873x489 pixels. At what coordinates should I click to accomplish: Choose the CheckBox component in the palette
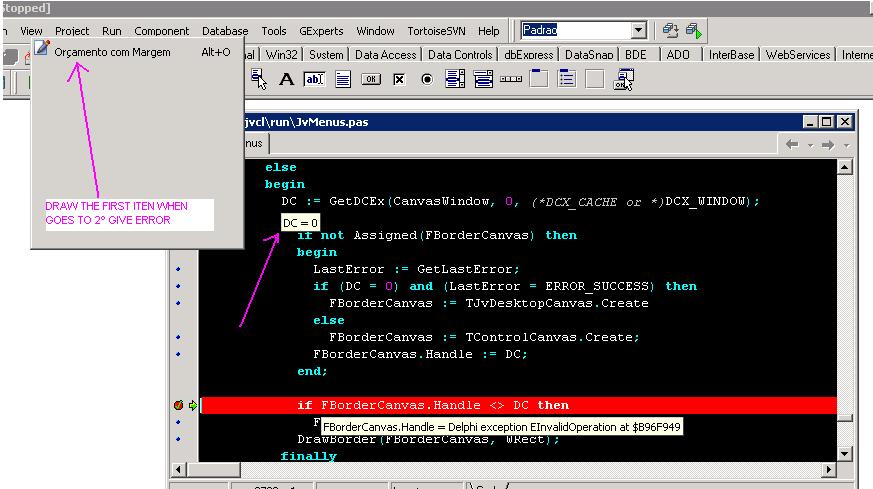[398, 80]
